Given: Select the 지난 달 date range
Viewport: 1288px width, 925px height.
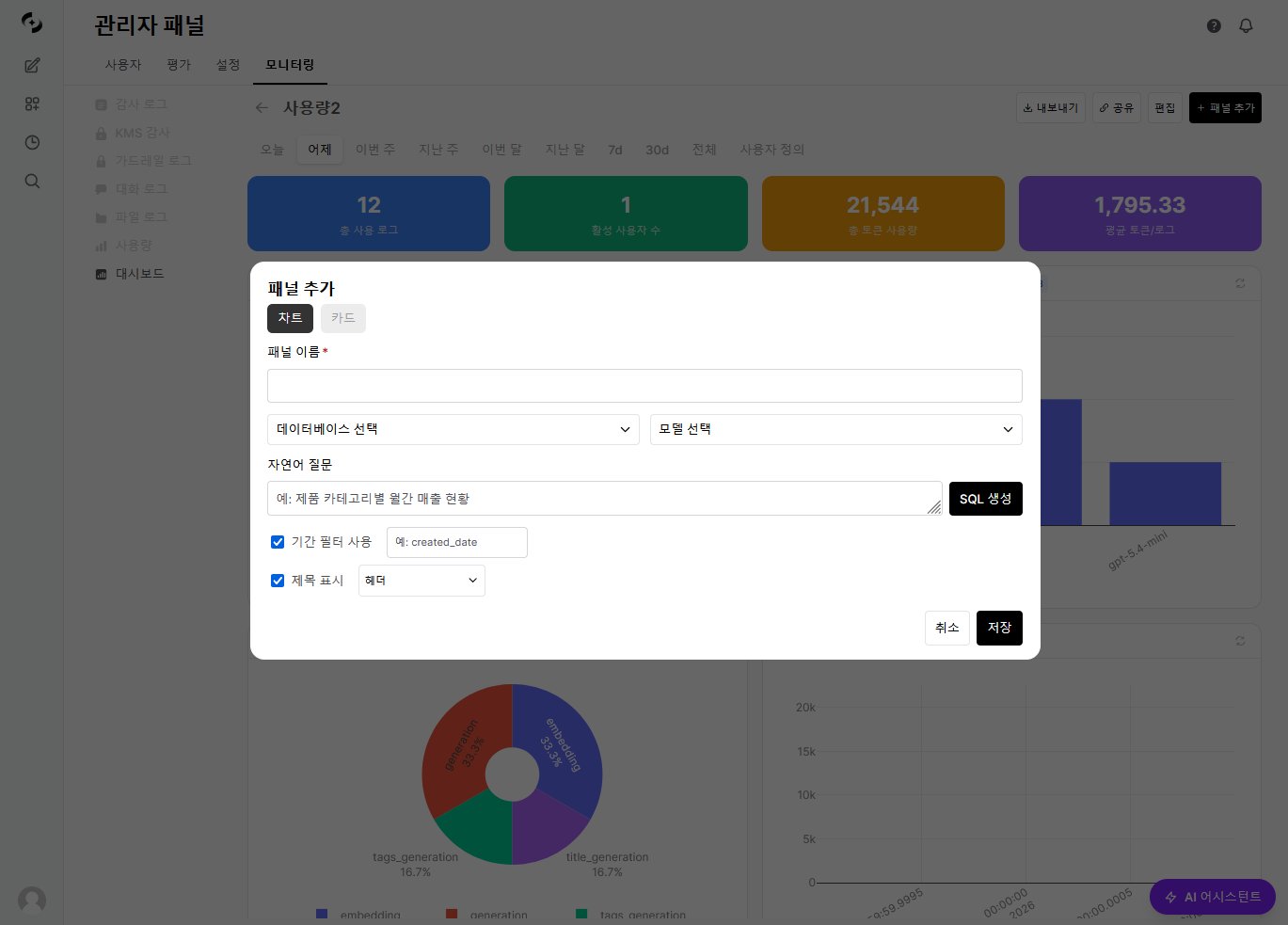Looking at the screenshot, I should 564,150.
